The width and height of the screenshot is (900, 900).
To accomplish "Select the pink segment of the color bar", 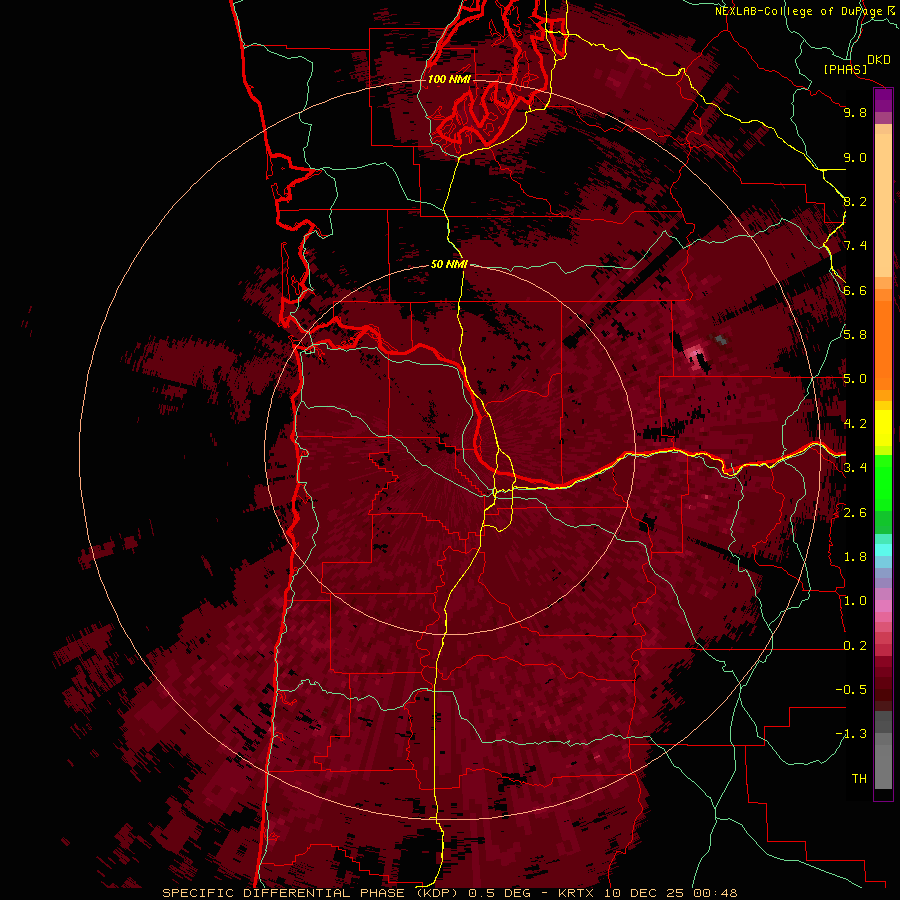I will 883,605.
